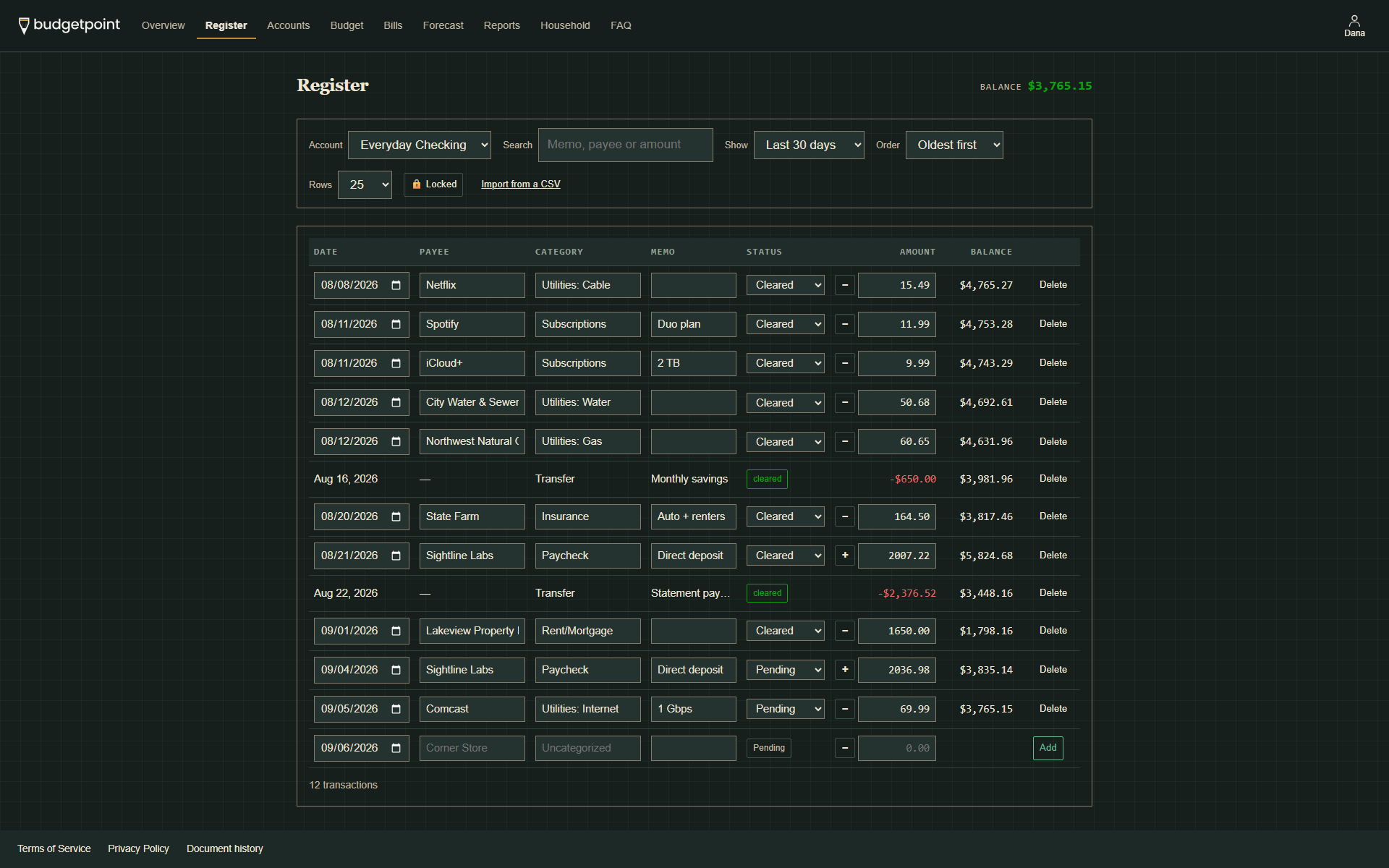The width and height of the screenshot is (1389, 868).
Task: Open the Reports tab
Action: (x=501, y=25)
